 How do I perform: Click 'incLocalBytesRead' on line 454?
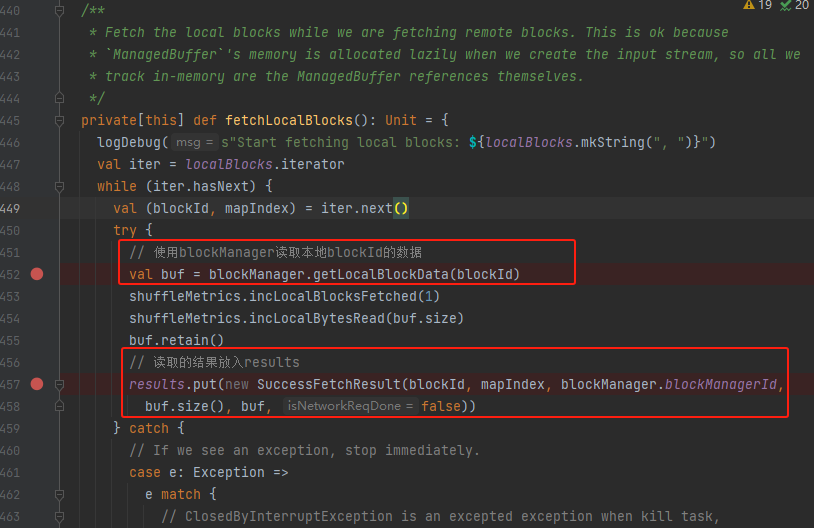(317, 318)
